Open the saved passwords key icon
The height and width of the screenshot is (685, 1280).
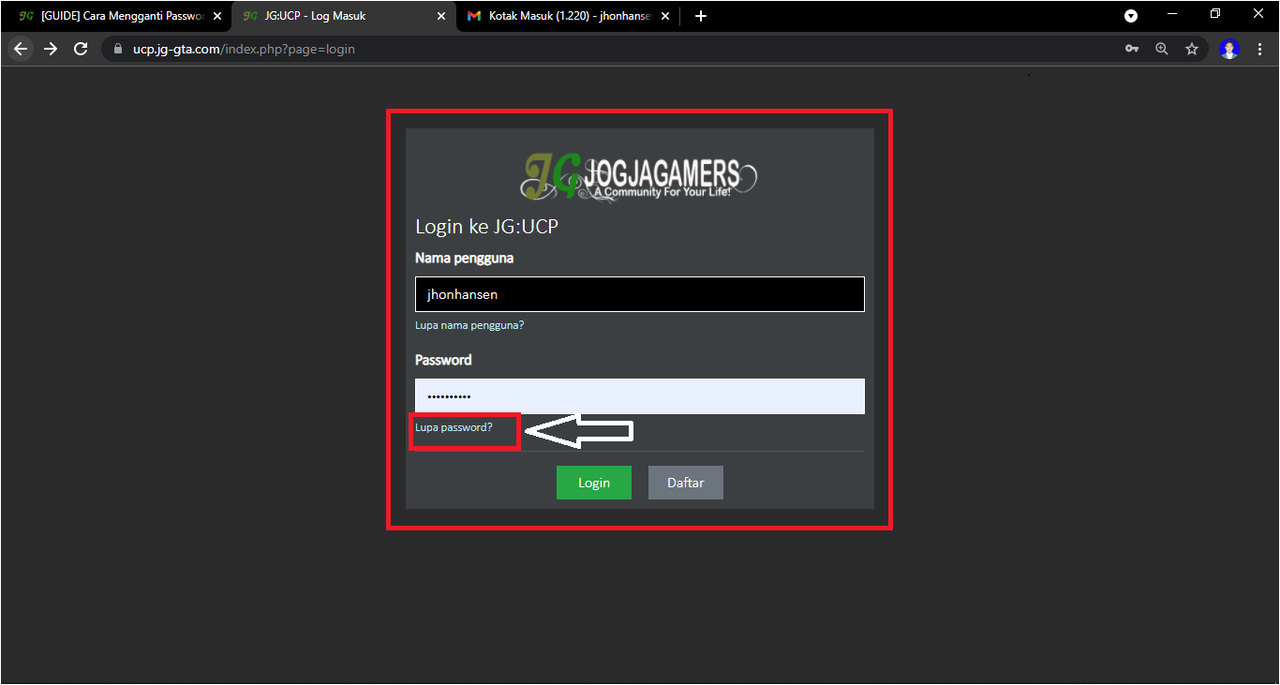[1132, 48]
